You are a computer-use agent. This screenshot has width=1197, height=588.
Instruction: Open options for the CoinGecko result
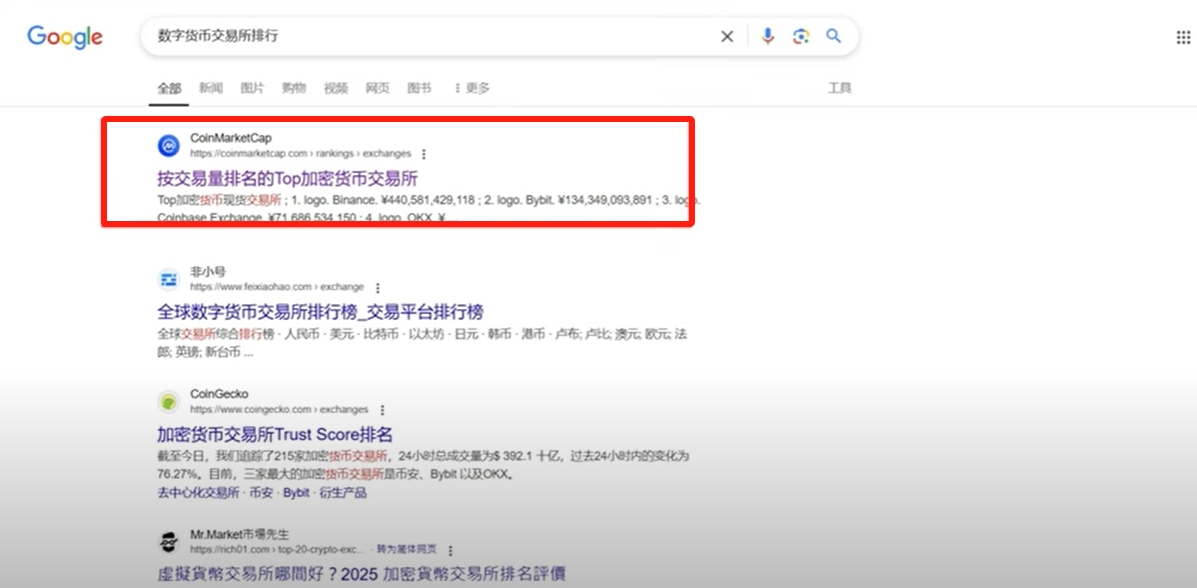coord(382,410)
